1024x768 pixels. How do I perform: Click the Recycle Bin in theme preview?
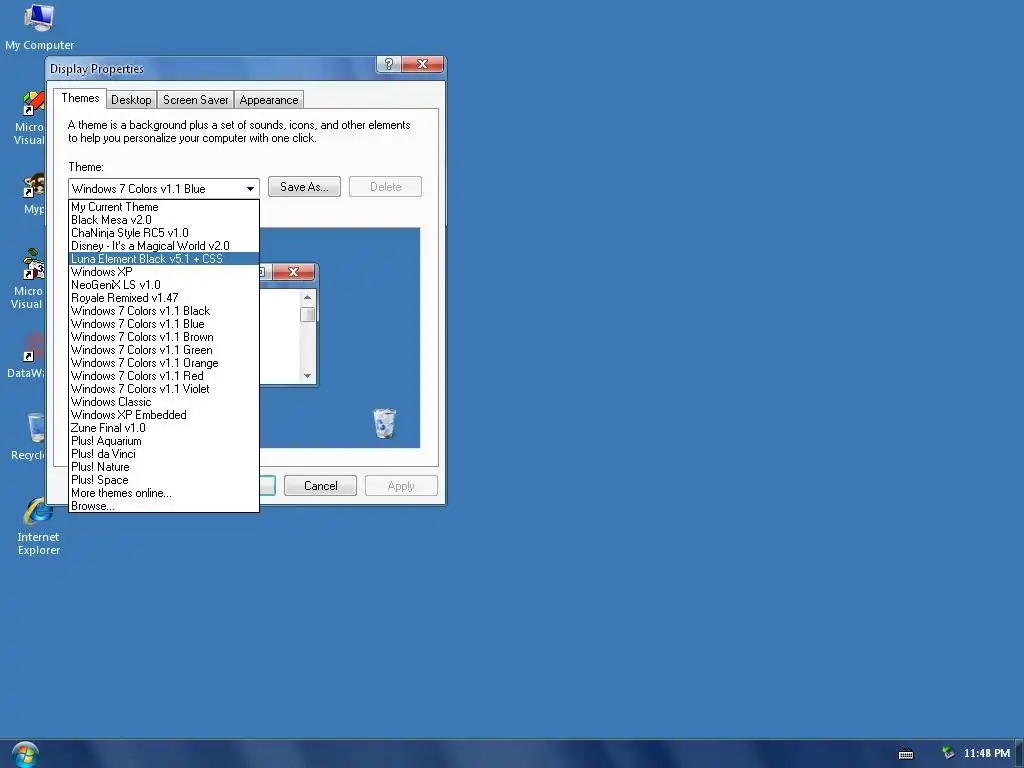tap(384, 423)
